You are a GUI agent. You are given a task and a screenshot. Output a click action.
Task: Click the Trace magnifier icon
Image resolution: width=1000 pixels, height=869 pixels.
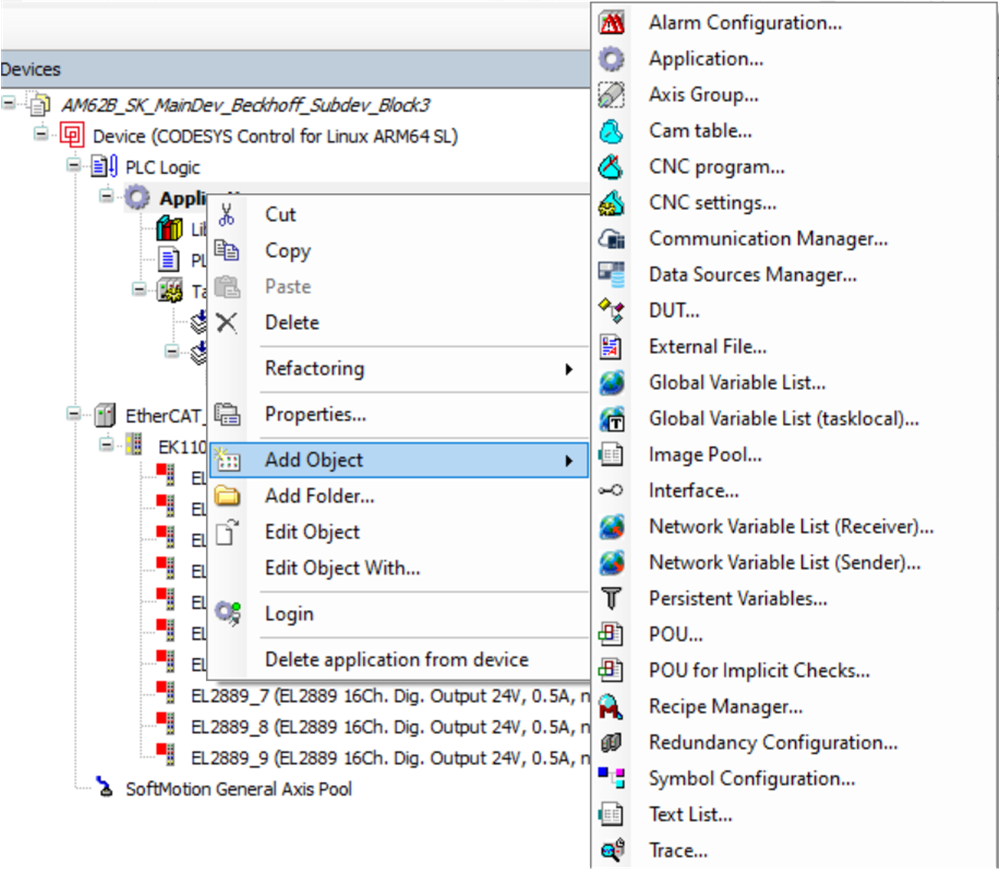[612, 851]
